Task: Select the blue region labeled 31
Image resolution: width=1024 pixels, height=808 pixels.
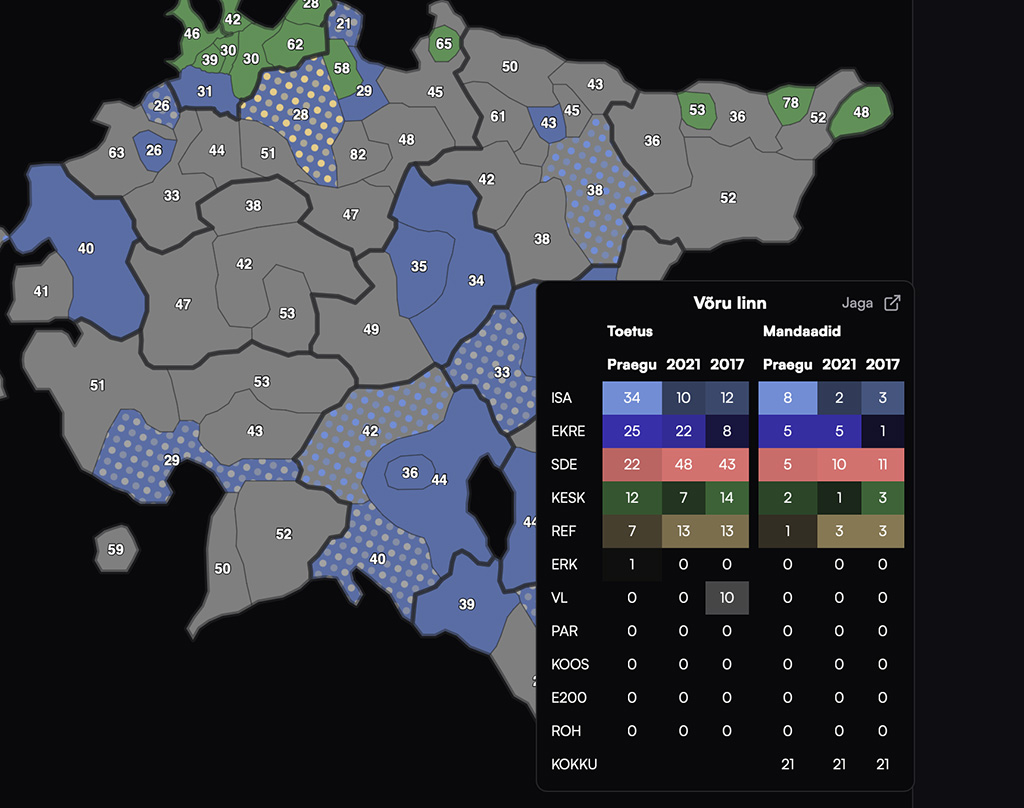Action: pos(205,92)
